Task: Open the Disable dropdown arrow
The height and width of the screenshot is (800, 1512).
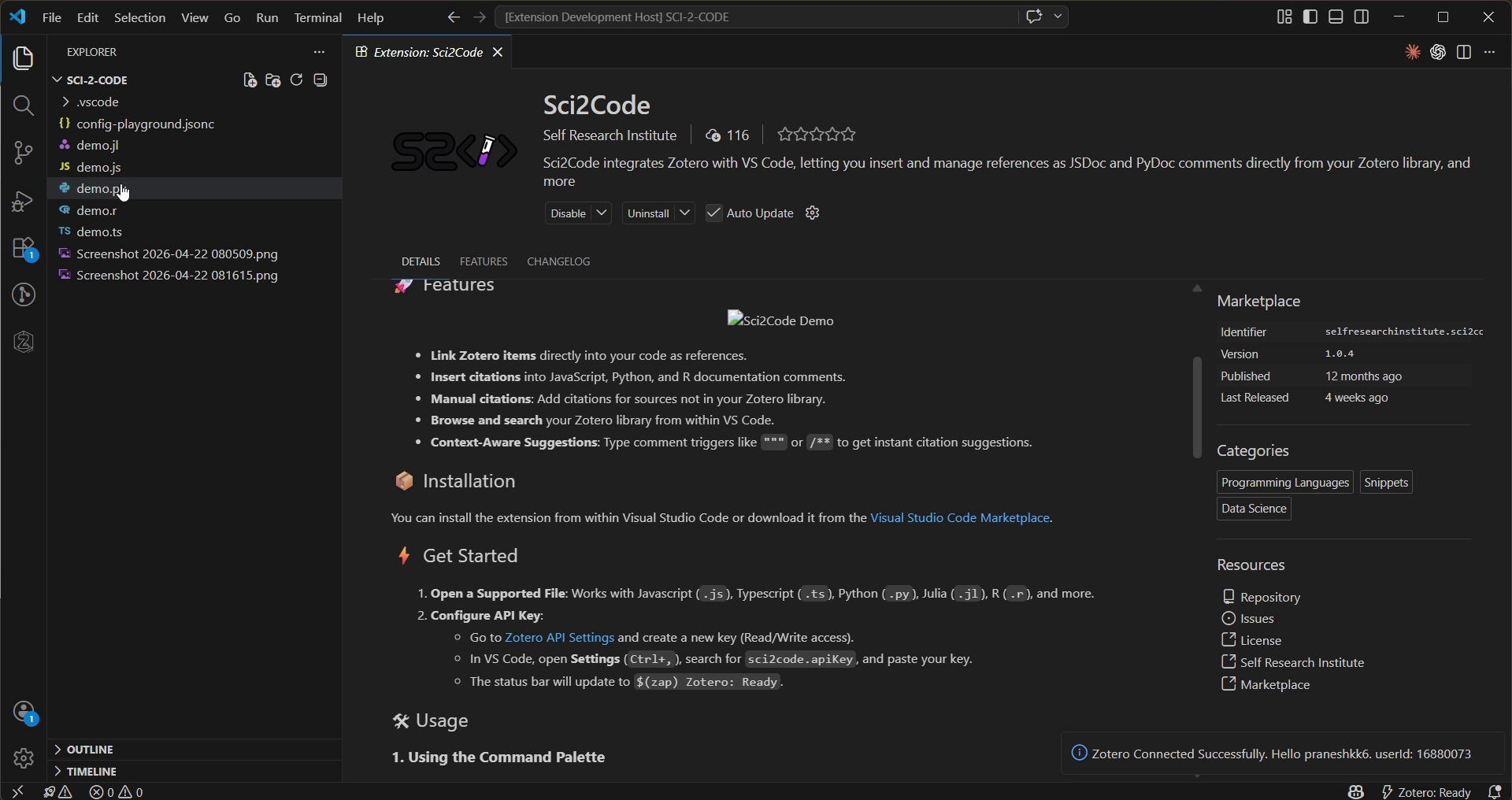Action: pyautogui.click(x=602, y=213)
